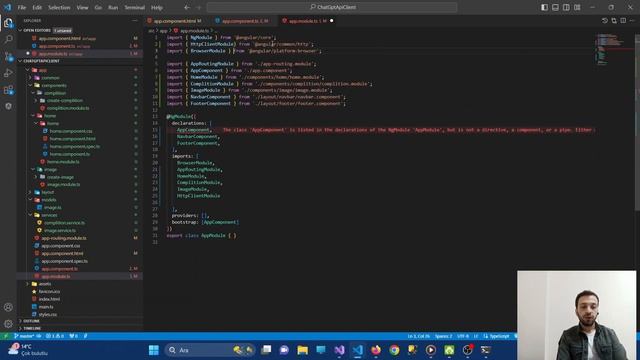The height and width of the screenshot is (360, 640).
Task: Switch to the app.component.ts tab
Action: point(243,20)
